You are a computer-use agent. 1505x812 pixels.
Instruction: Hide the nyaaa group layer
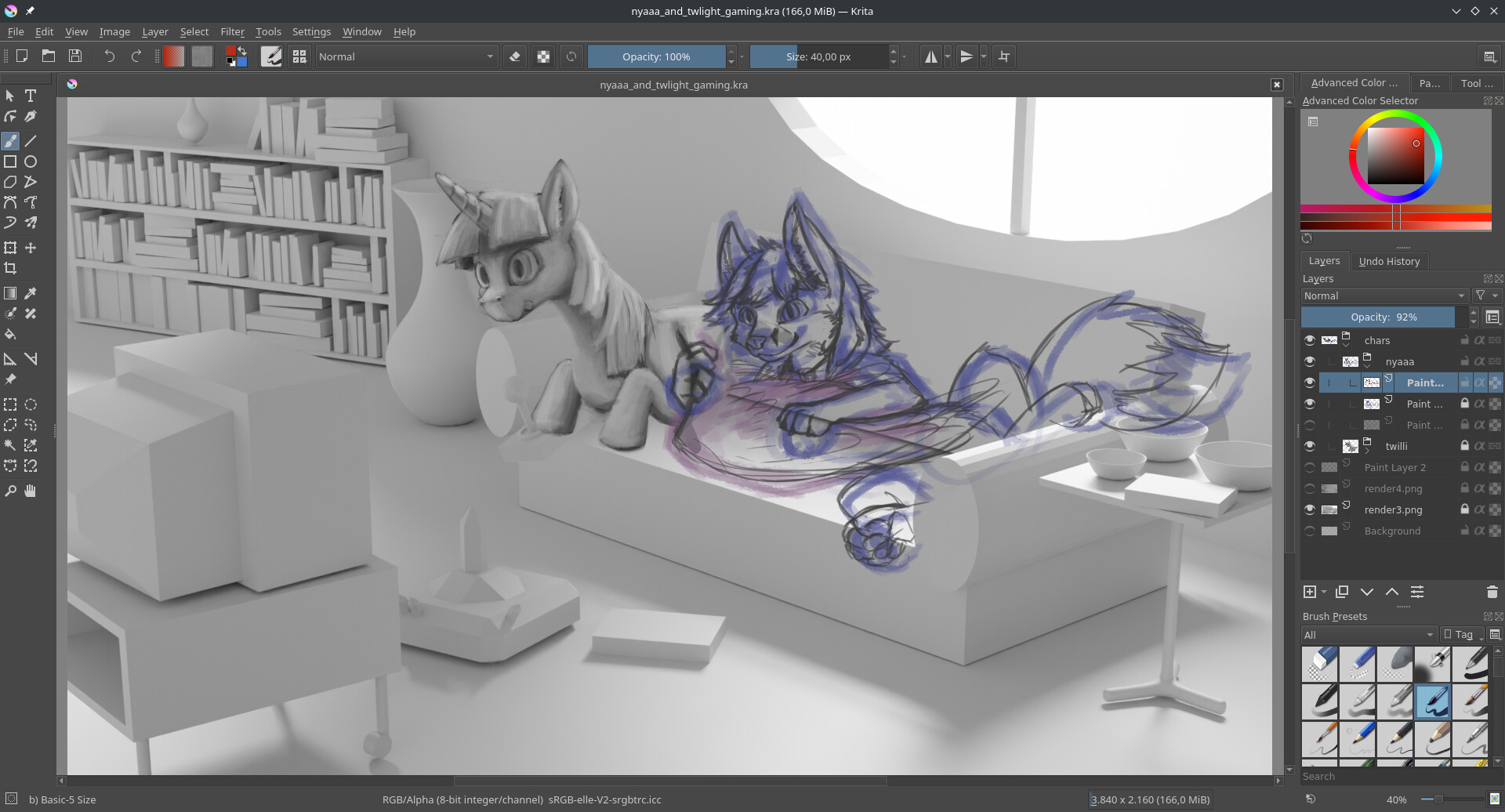[x=1310, y=361]
